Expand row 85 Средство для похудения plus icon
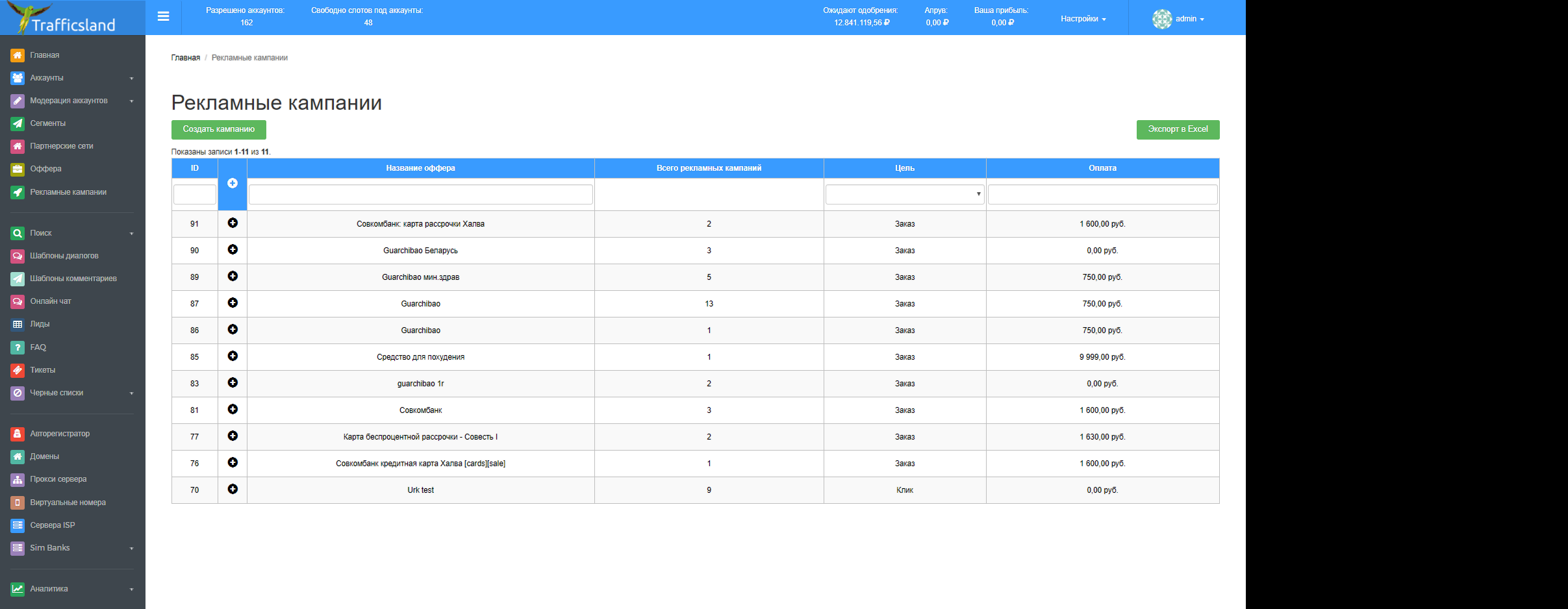Viewport: 1568px width, 609px height. click(x=233, y=356)
